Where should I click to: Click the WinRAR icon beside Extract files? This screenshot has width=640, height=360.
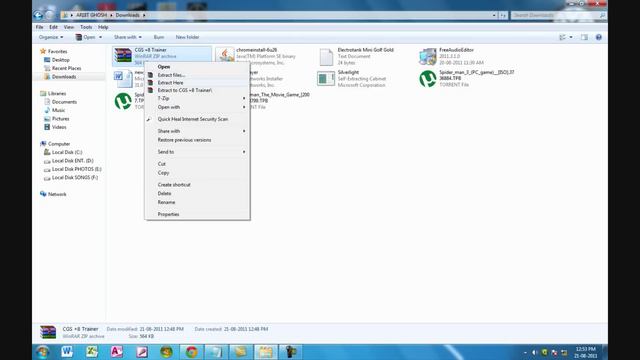coord(150,75)
